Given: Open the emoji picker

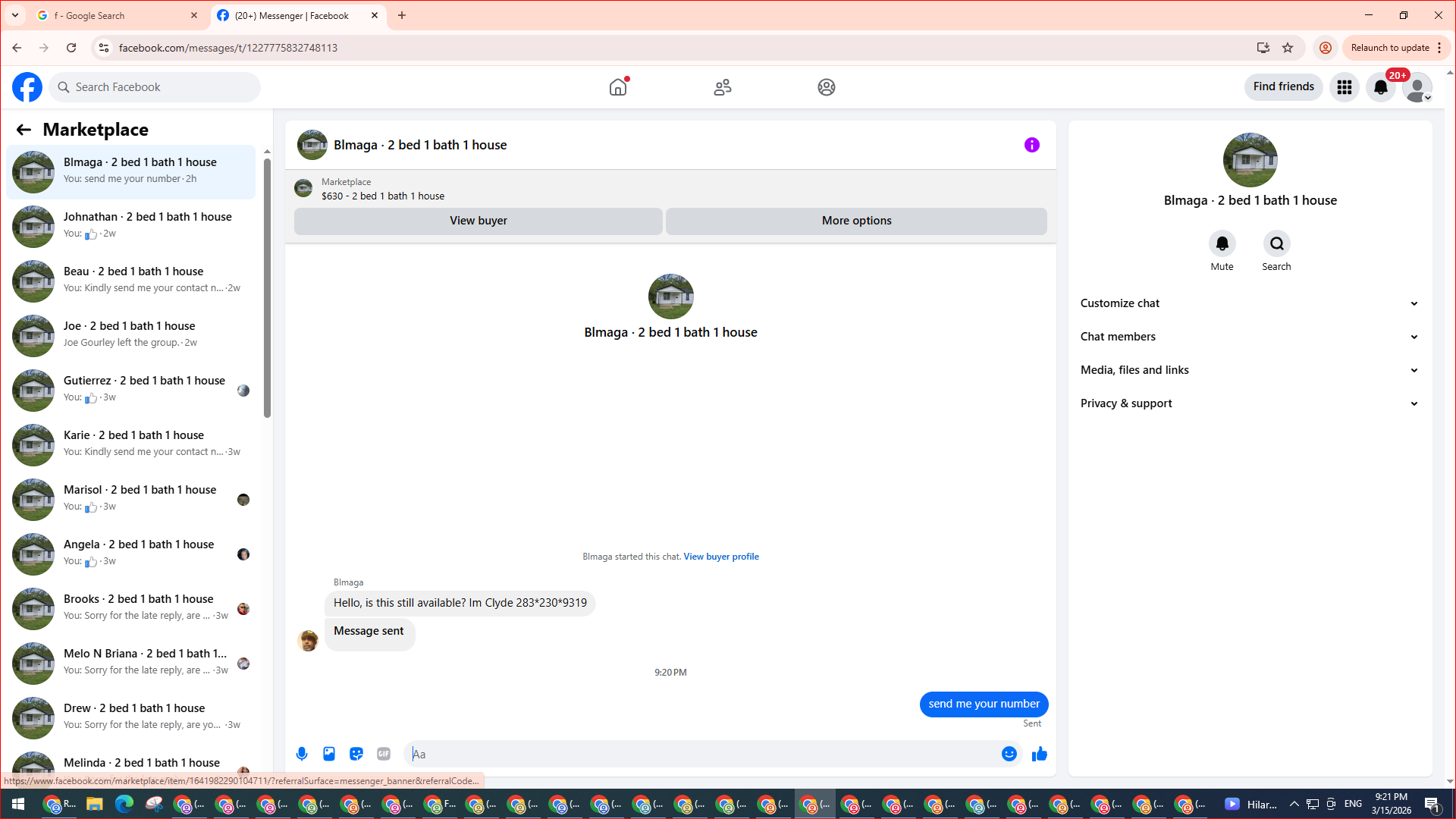Looking at the screenshot, I should point(1009,754).
